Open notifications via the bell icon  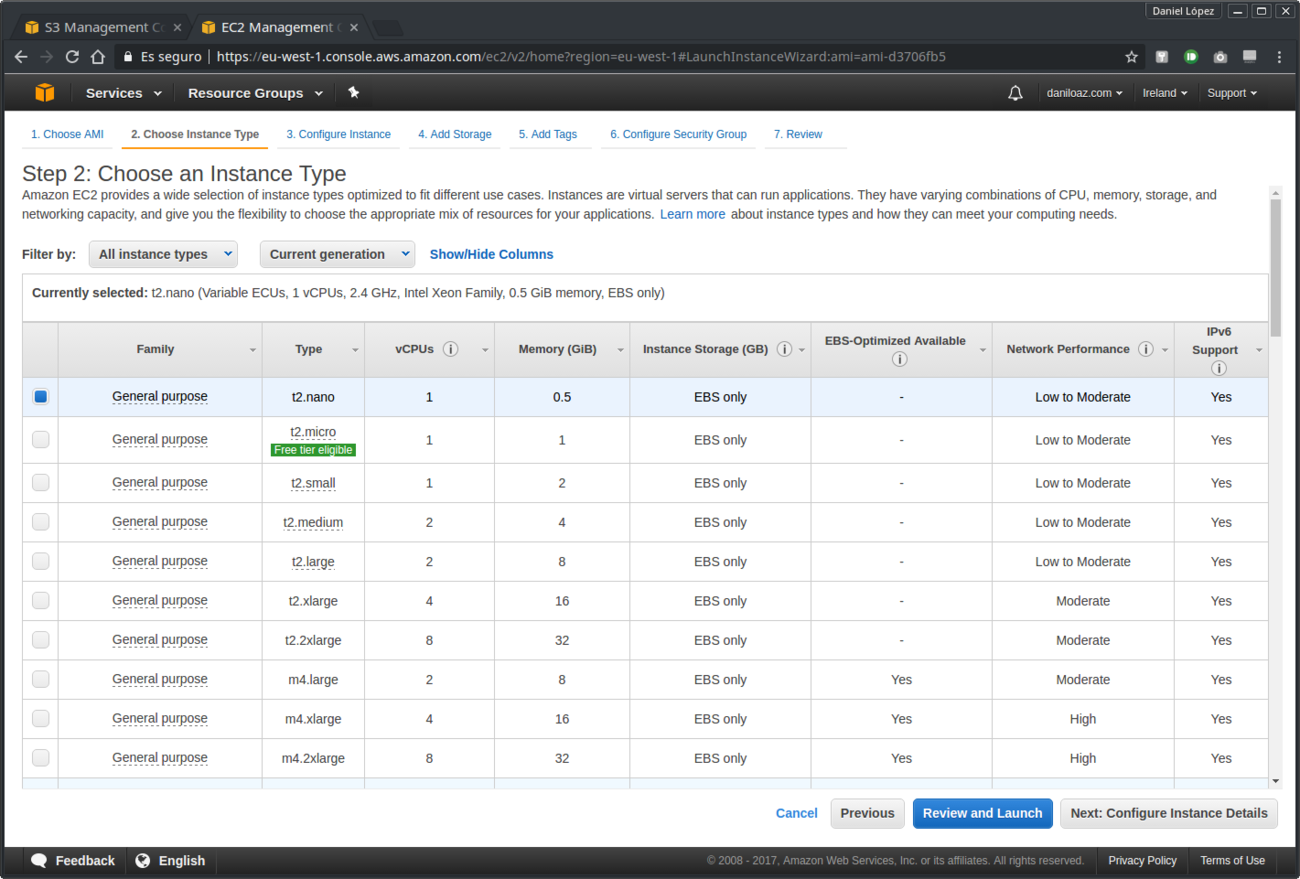[x=1015, y=92]
